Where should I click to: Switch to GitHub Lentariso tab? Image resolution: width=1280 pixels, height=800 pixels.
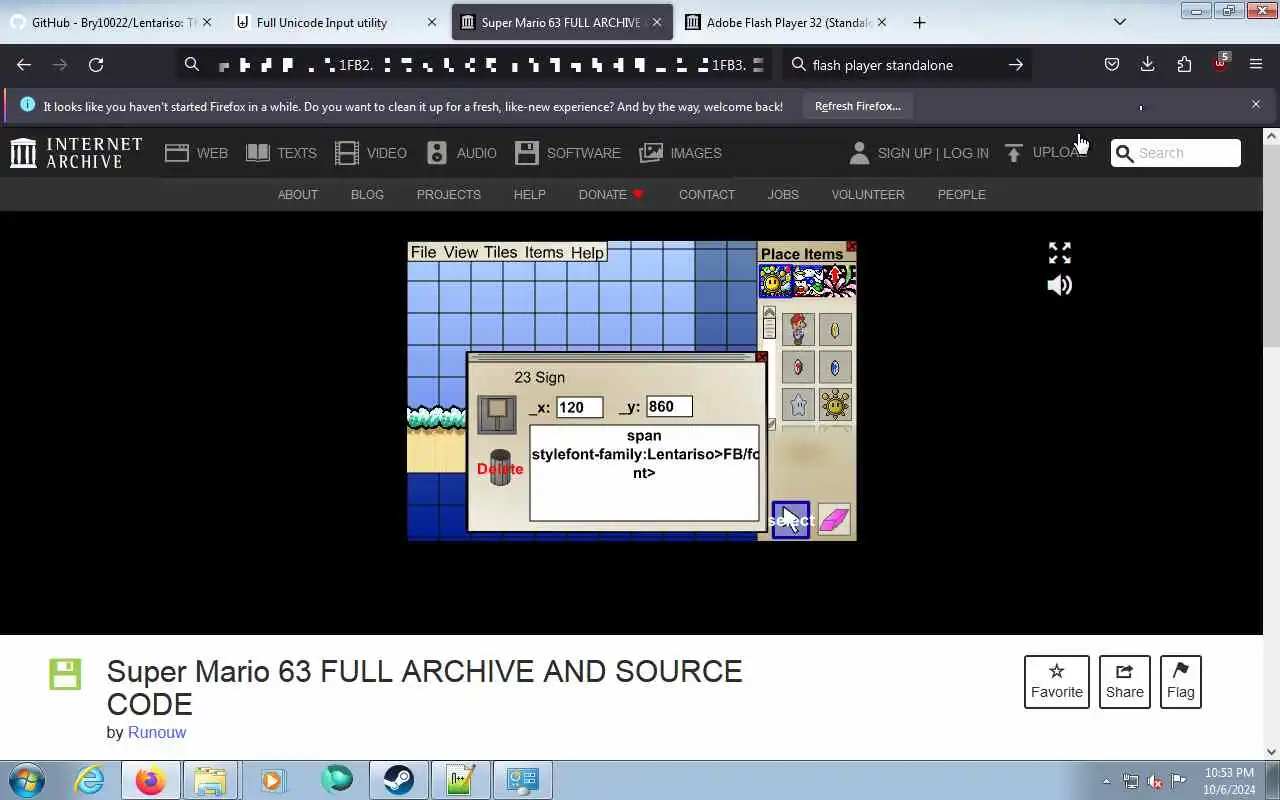pyautogui.click(x=111, y=22)
